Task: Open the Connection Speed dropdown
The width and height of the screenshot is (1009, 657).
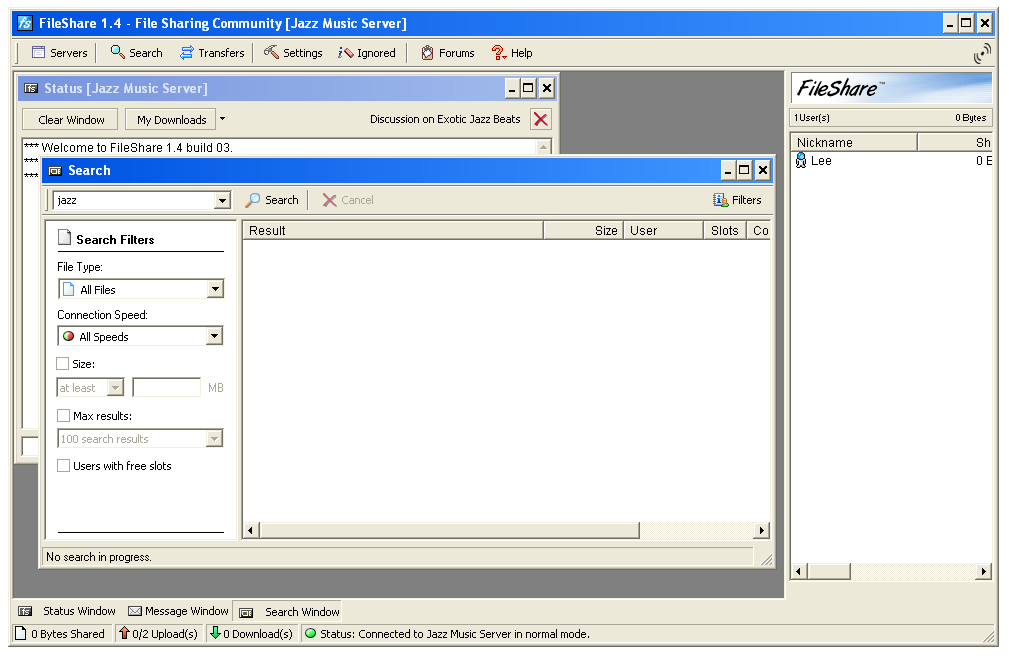Action: click(x=214, y=337)
